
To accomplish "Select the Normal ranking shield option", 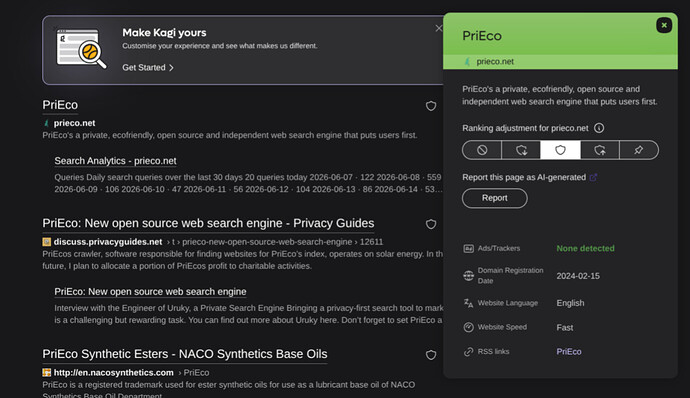I will [560, 150].
